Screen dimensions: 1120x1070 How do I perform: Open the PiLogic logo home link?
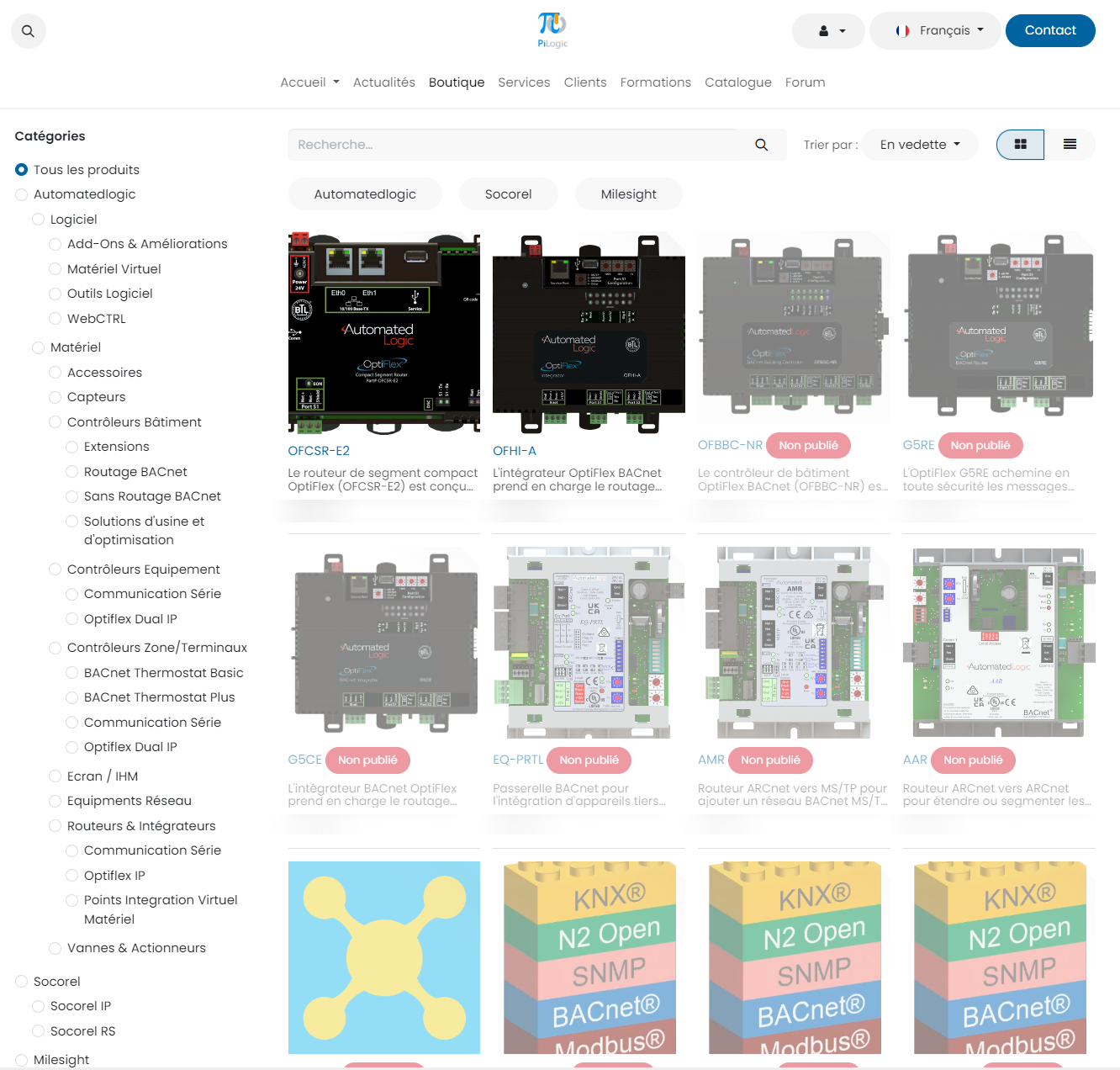coord(552,30)
